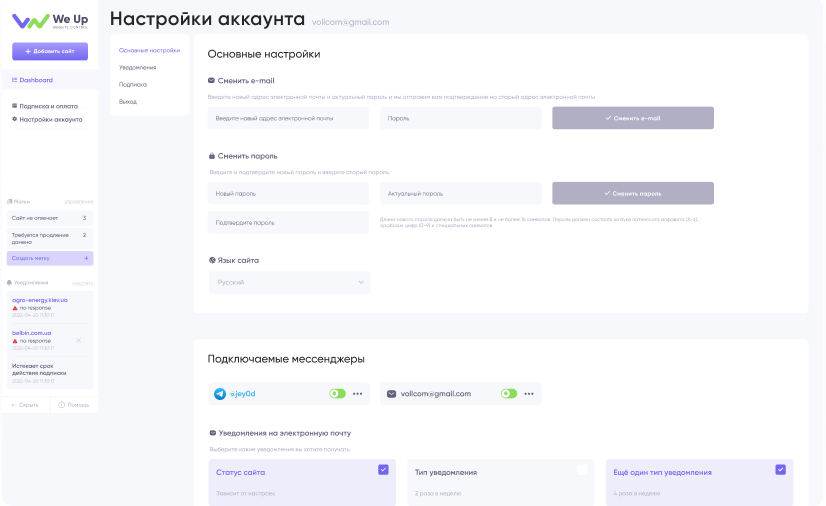
Task: Go to Dashboard in the sidebar
Action: (36, 80)
